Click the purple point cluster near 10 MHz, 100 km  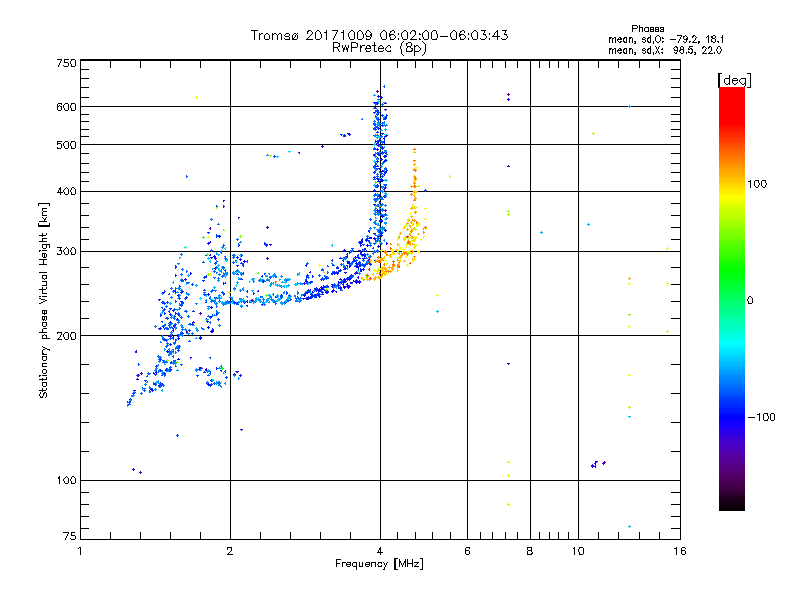598,464
